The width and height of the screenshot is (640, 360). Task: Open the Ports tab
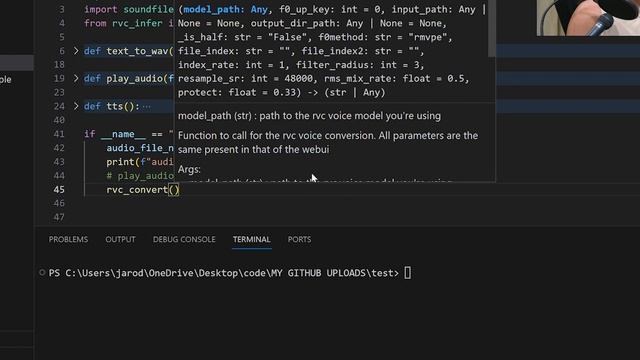pos(299,240)
